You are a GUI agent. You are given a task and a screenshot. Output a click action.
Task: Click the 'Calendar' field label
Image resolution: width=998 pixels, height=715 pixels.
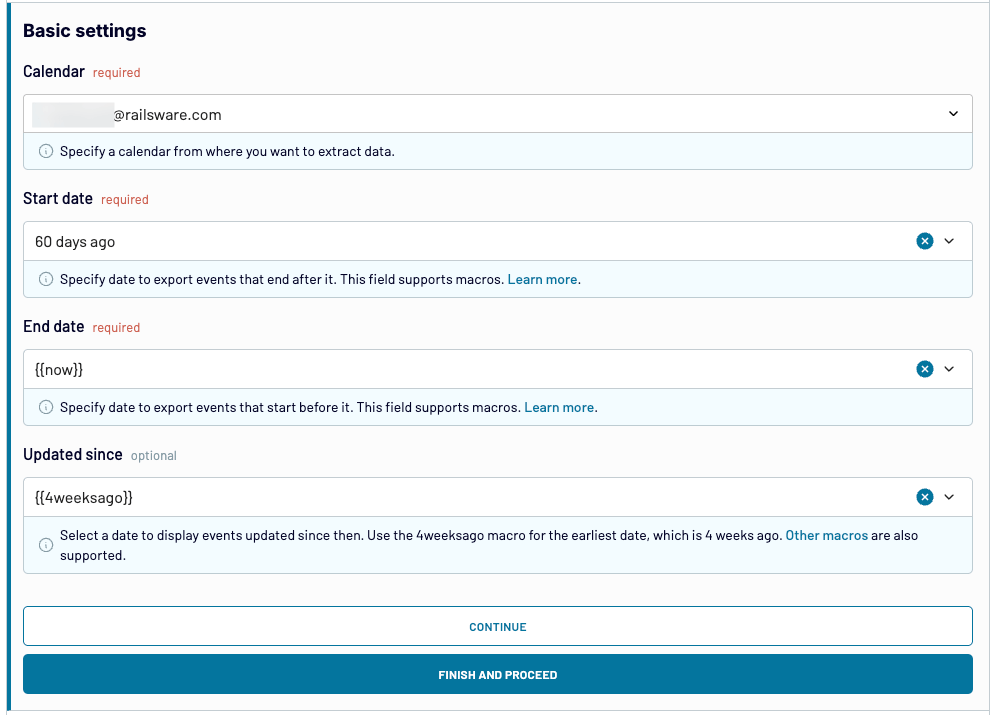[x=54, y=71]
